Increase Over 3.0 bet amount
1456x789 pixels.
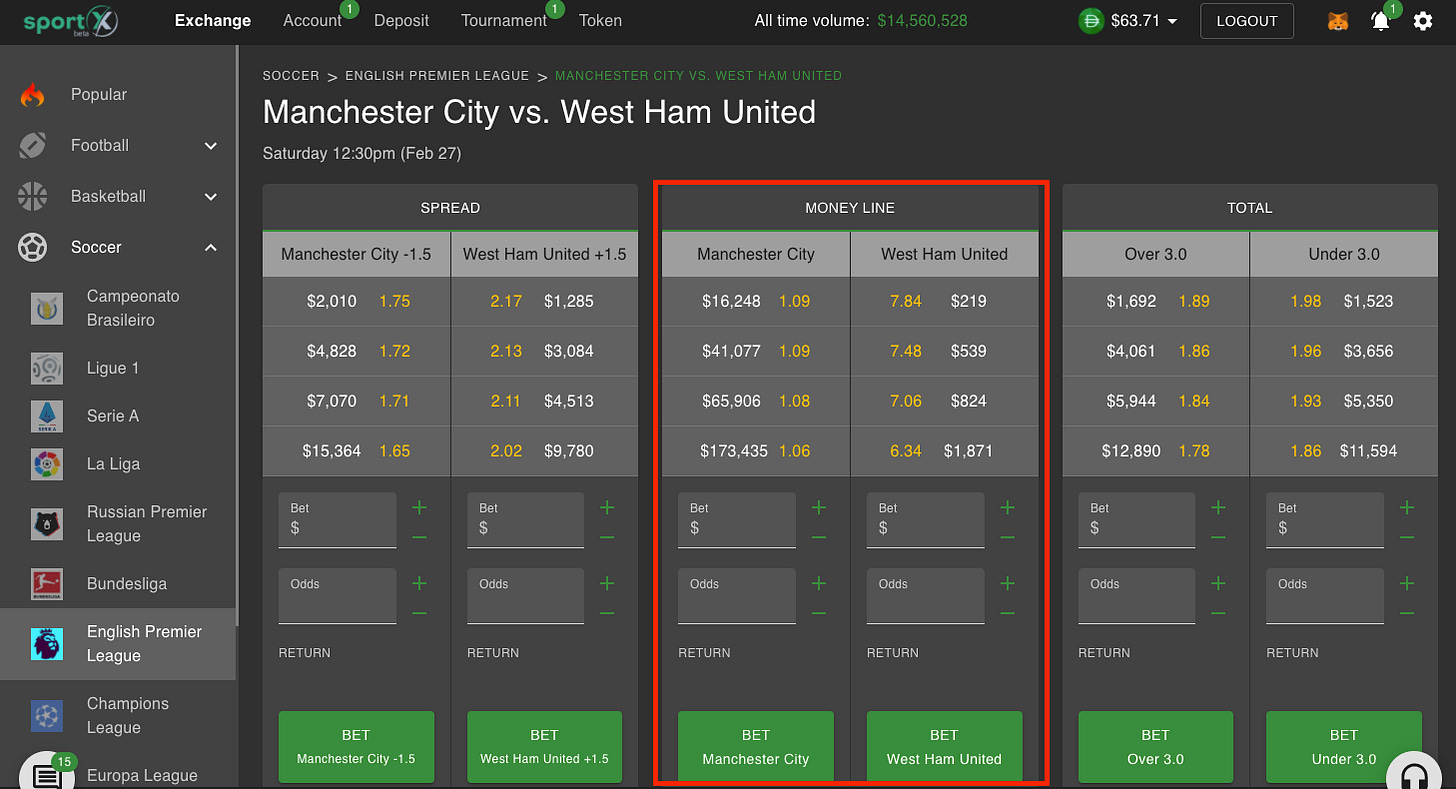(1218, 508)
